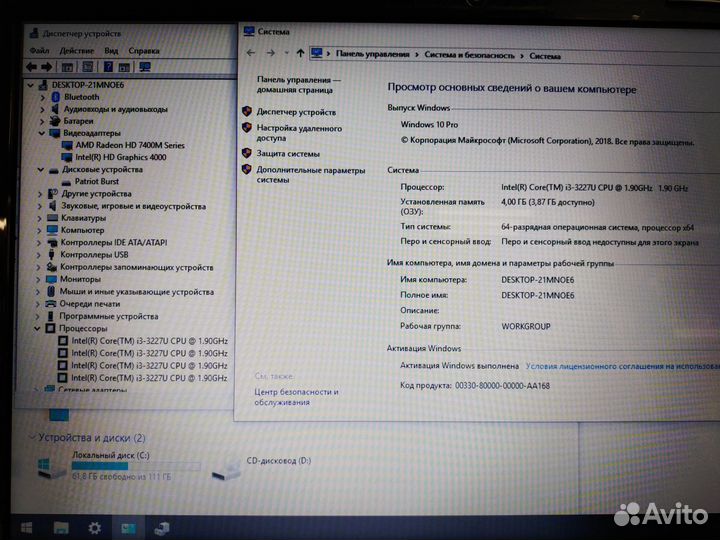The width and height of the screenshot is (720, 540).
Task: Open the Справка menu
Action: coord(144,51)
